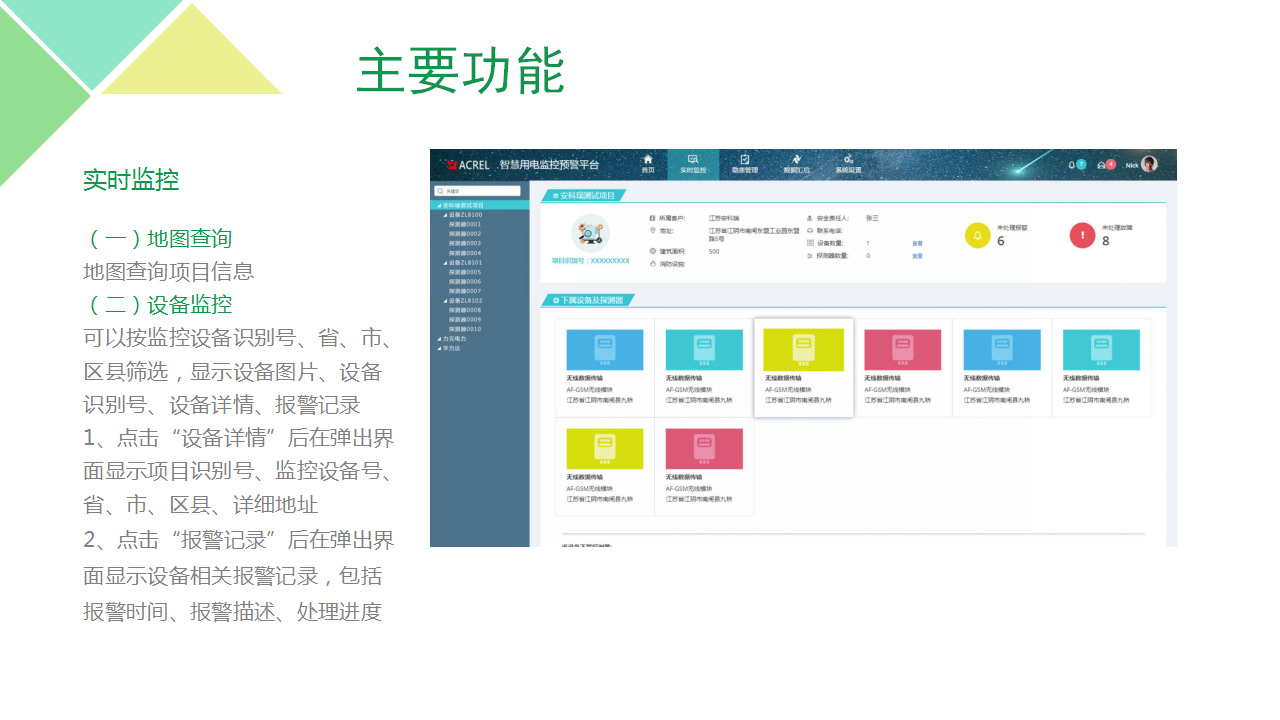Screen dimensions: 1280x720
Task: Go to the 首页 home tab
Action: coord(647,164)
